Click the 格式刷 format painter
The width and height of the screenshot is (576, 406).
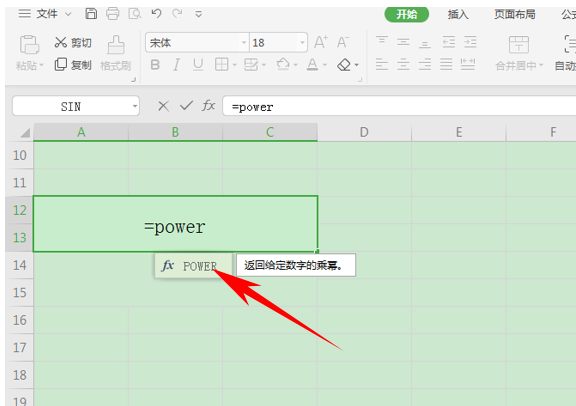pyautogui.click(x=116, y=54)
